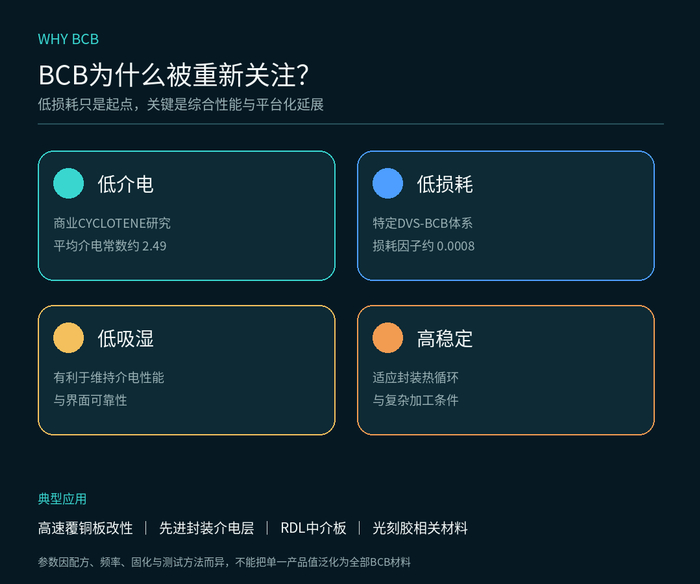Click the text 损耗因子约 0.0008
Screen dimensions: 700x584
[424, 246]
